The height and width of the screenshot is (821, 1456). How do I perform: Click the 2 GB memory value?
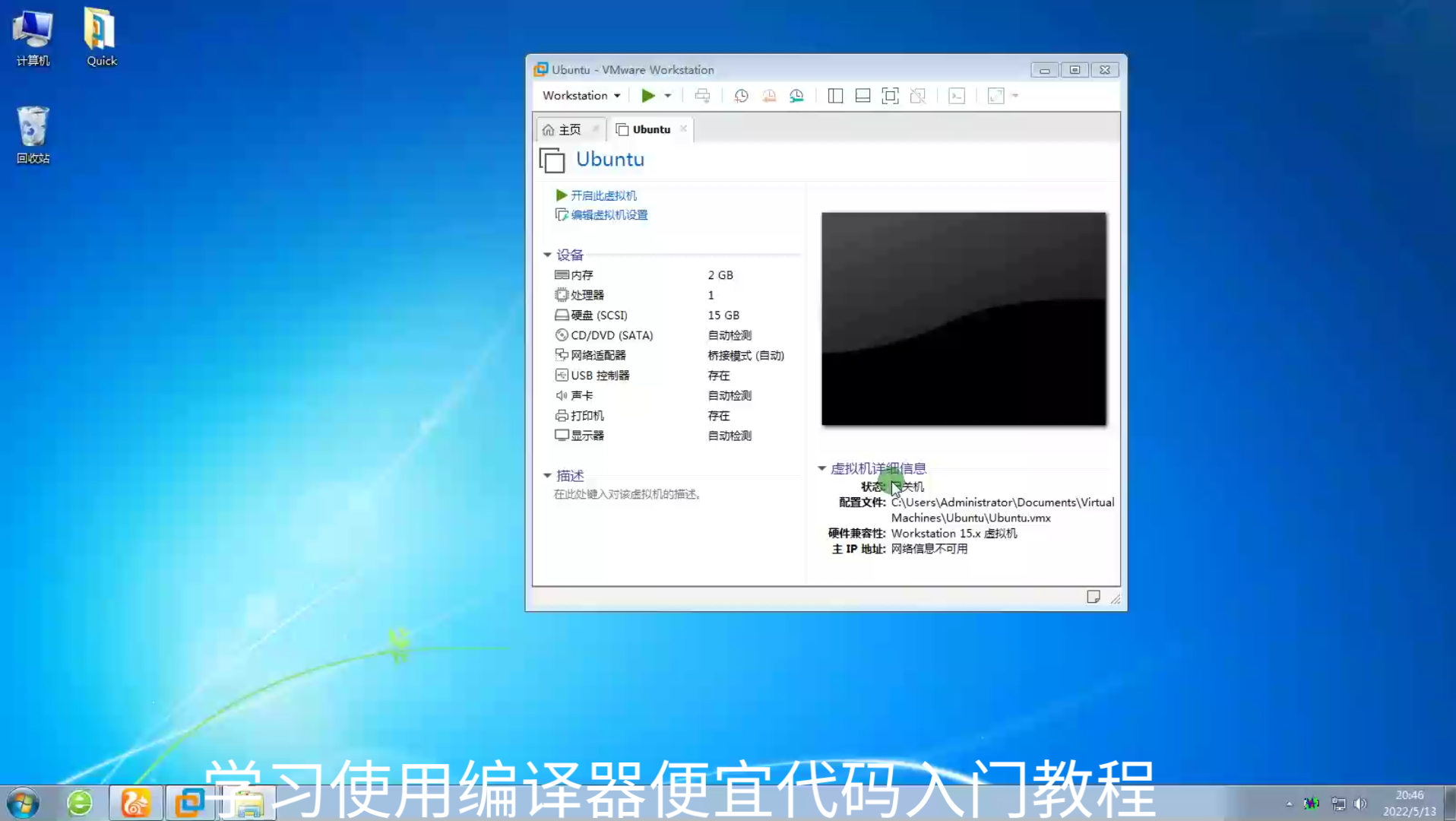tap(720, 275)
